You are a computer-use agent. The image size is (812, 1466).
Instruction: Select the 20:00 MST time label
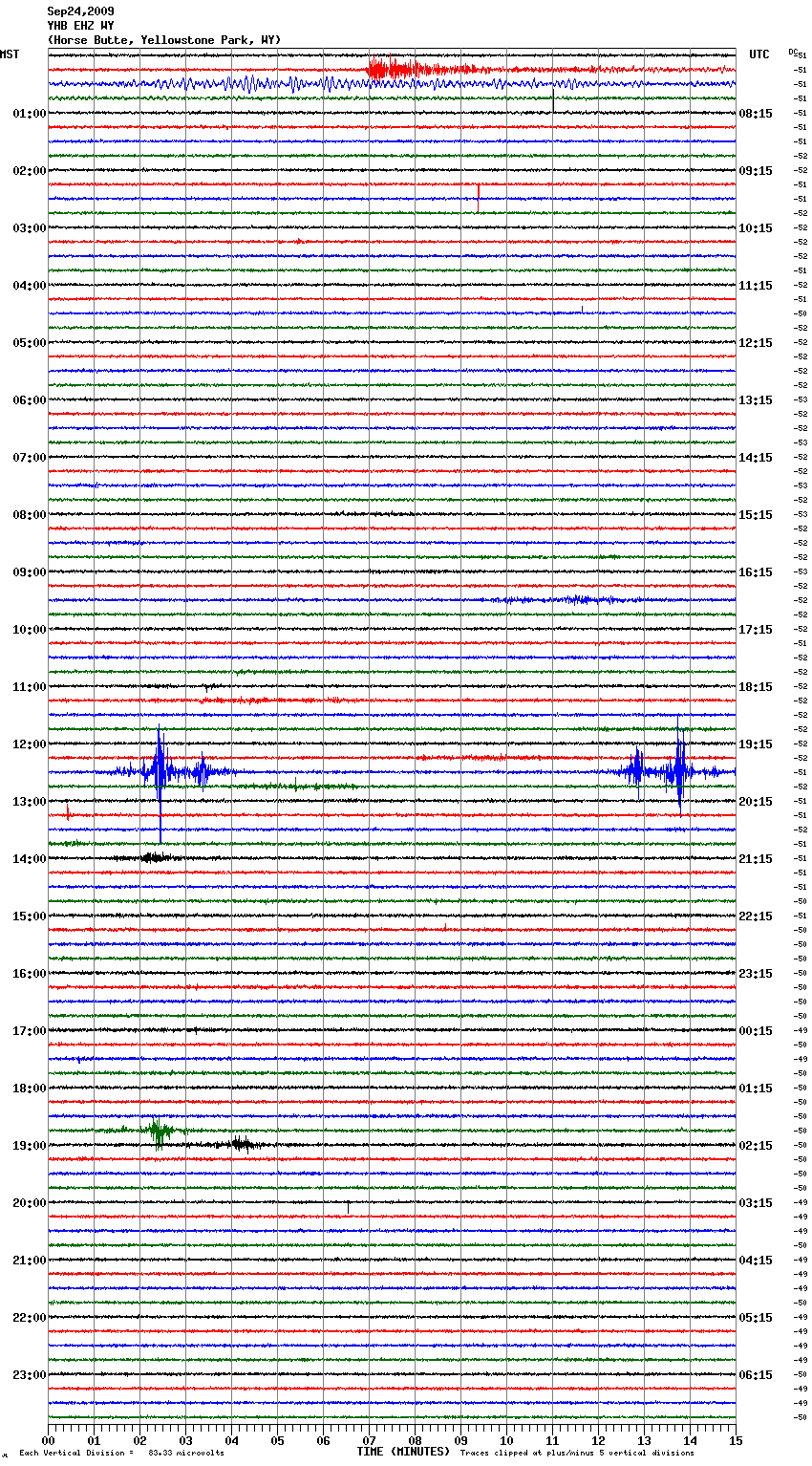coord(30,1203)
